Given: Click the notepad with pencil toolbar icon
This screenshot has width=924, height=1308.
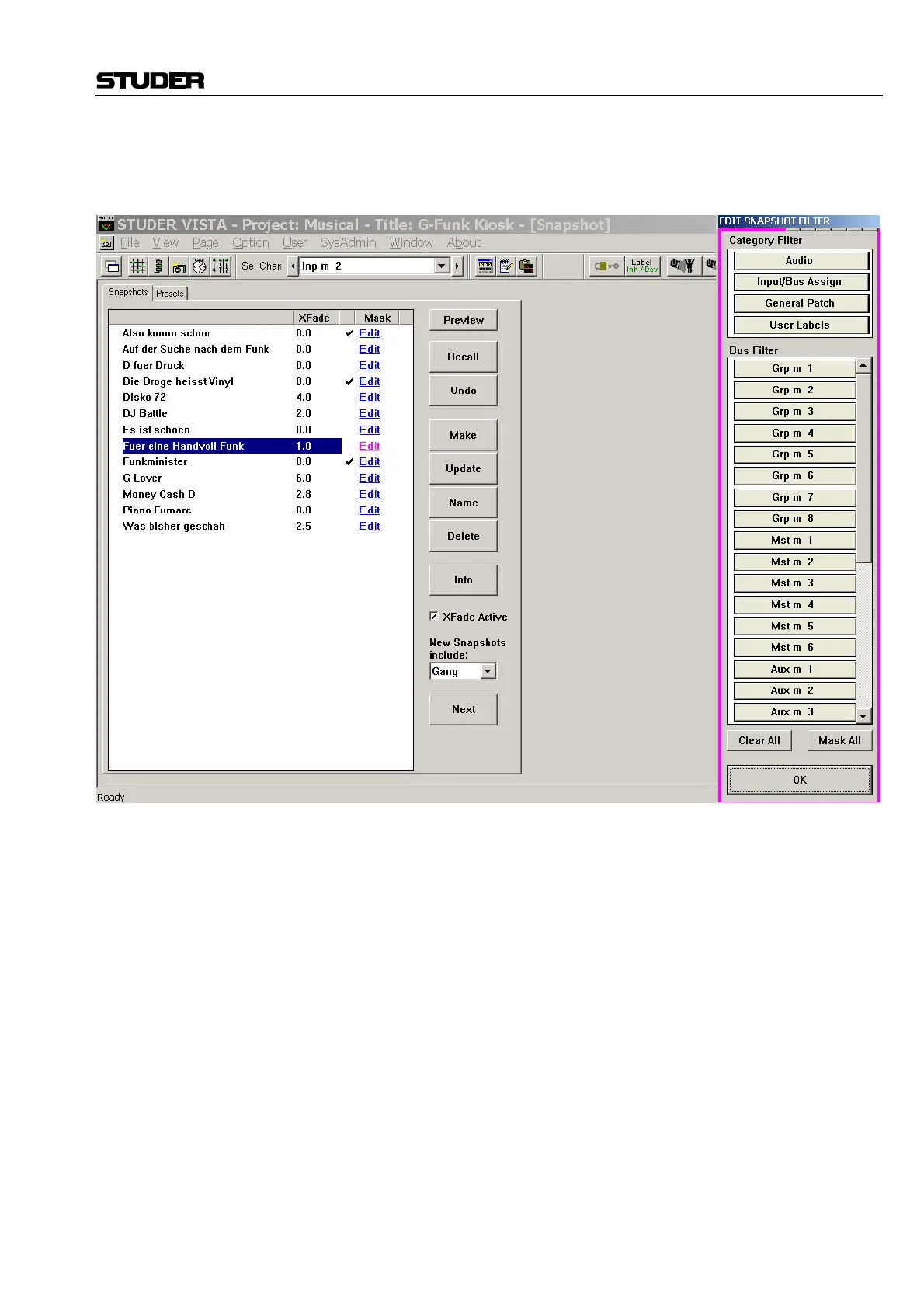Looking at the screenshot, I should (506, 266).
